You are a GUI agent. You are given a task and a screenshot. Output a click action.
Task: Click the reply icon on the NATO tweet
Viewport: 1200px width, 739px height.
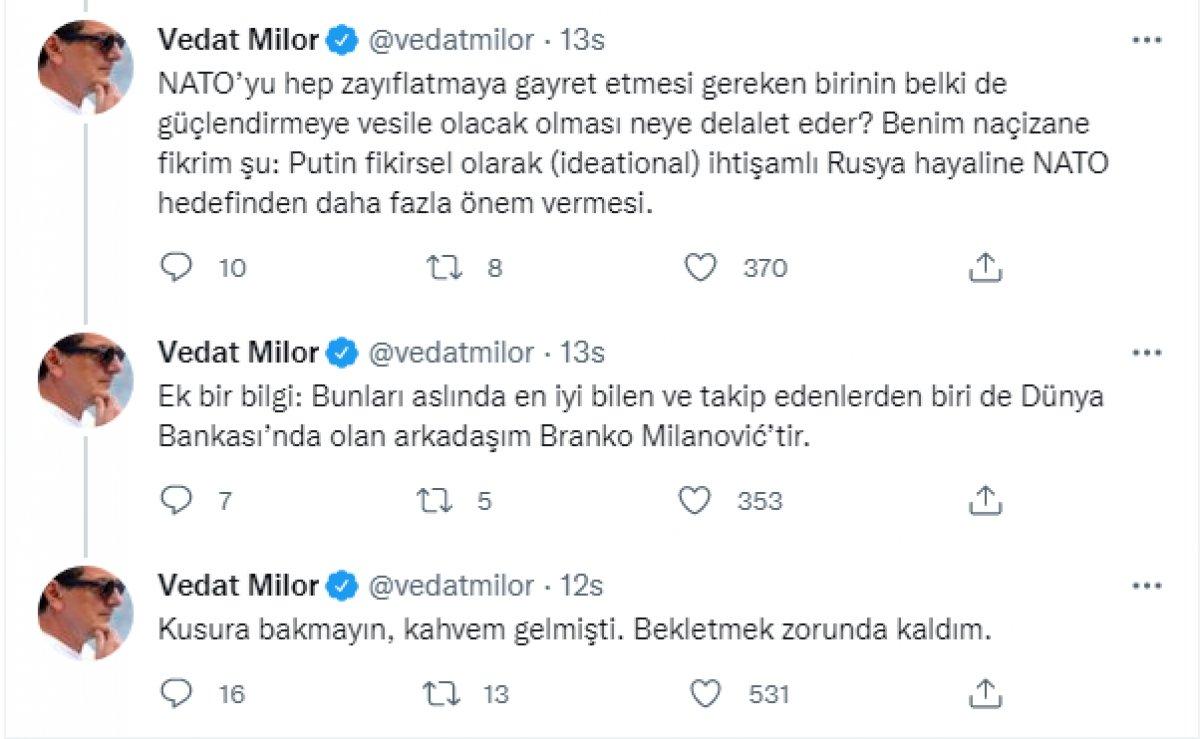coord(176,266)
